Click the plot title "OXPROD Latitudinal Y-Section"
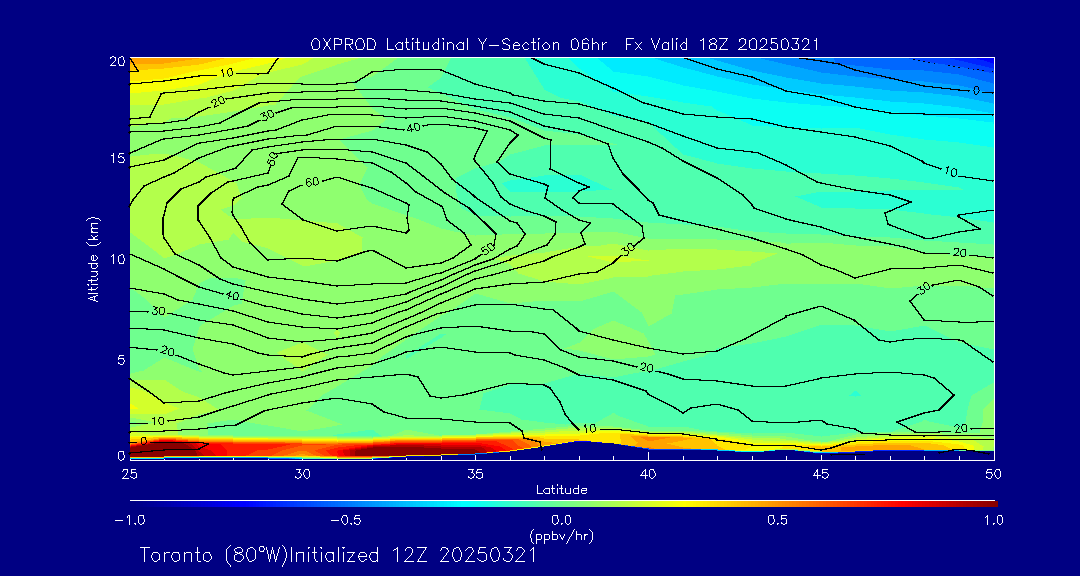 tap(439, 45)
